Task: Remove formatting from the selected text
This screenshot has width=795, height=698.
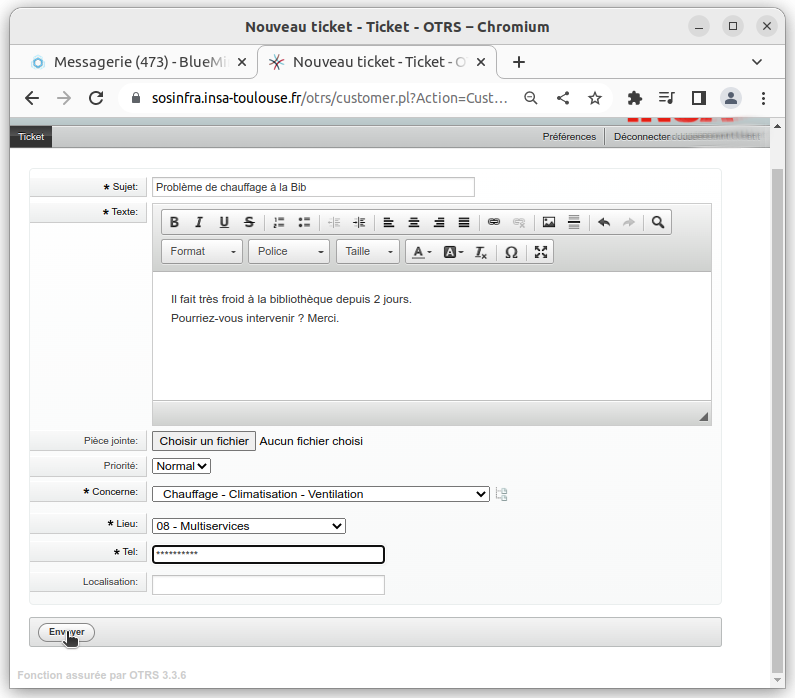Action: (x=481, y=252)
